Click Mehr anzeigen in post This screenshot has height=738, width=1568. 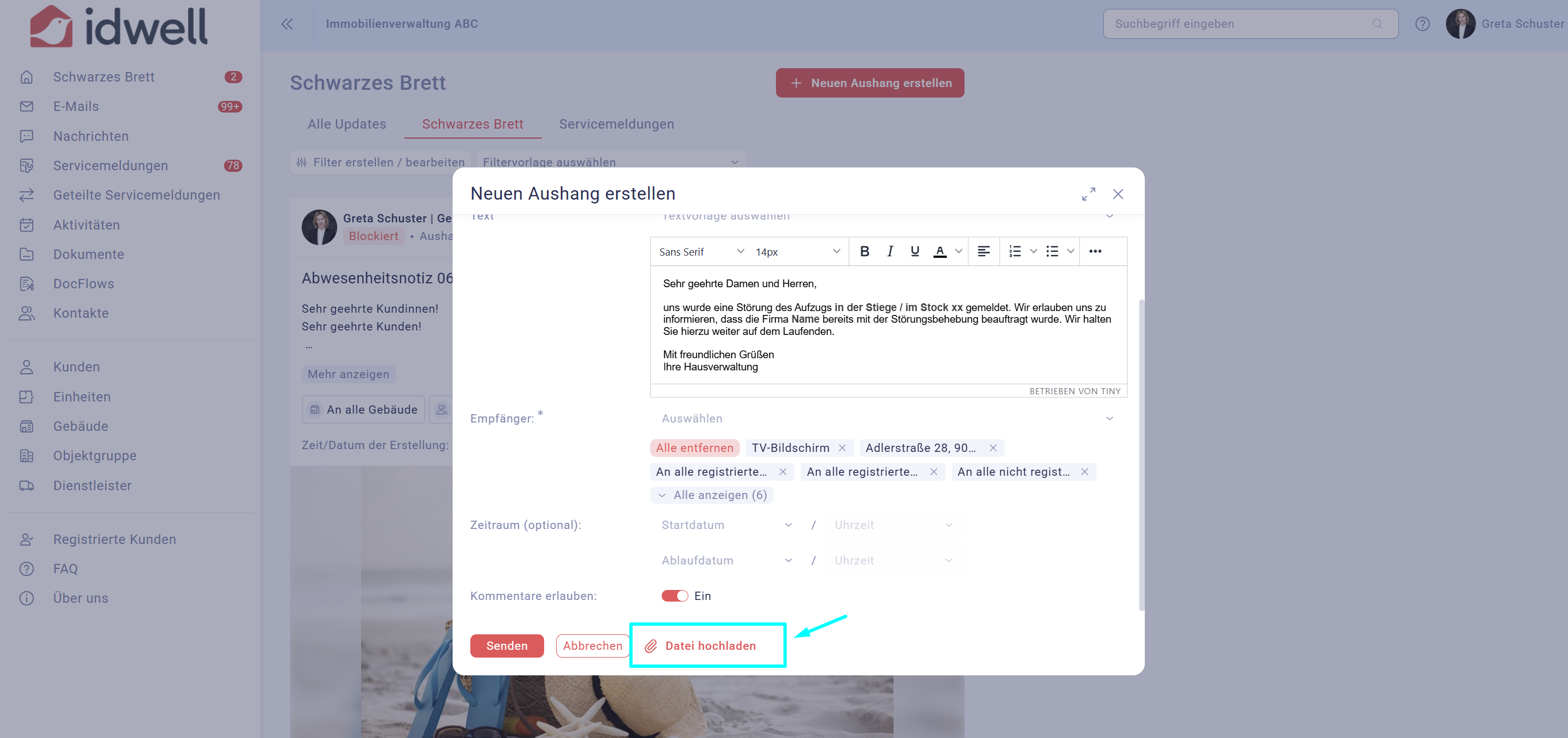348,374
